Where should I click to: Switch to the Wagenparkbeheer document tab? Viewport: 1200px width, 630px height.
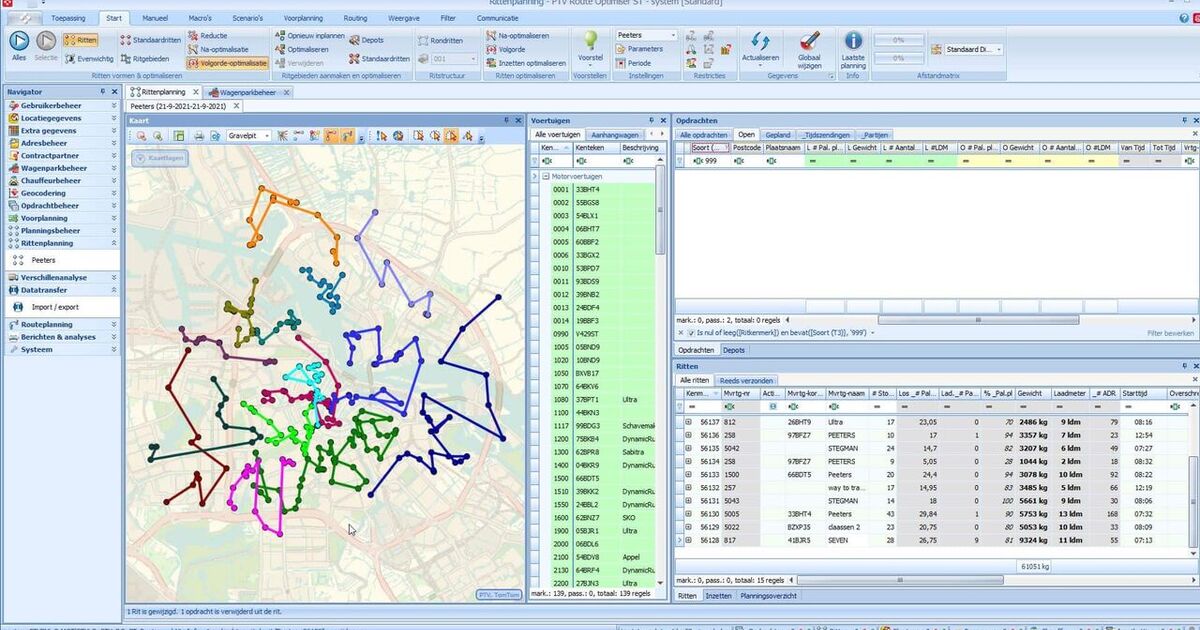[x=250, y=91]
